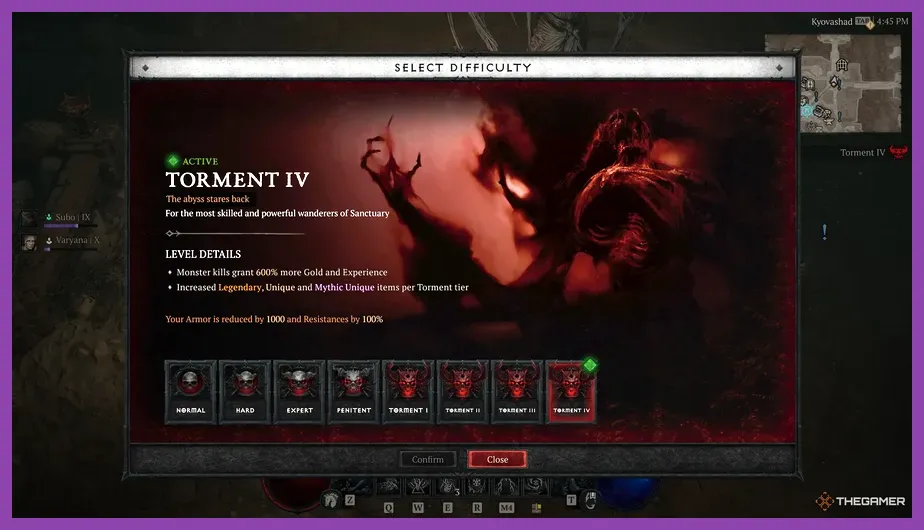Click the blacksmith anvil icon on minimap

(829, 121)
